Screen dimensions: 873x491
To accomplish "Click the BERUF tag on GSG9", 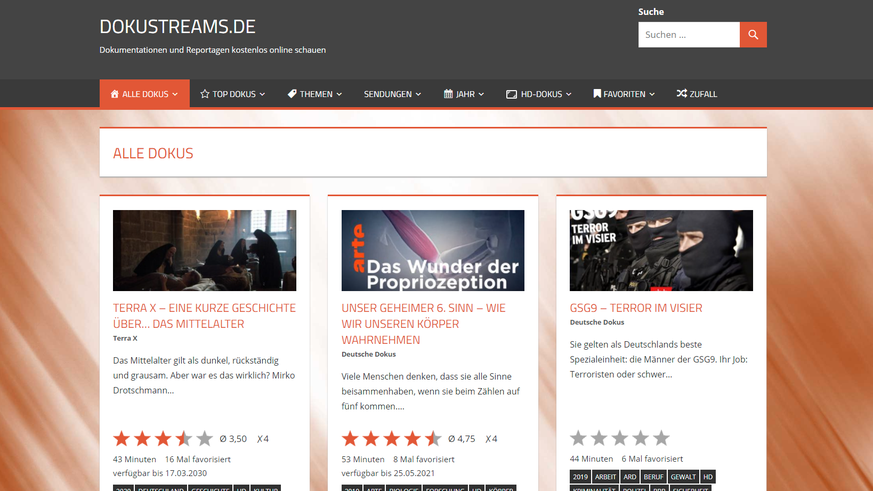I will (654, 477).
